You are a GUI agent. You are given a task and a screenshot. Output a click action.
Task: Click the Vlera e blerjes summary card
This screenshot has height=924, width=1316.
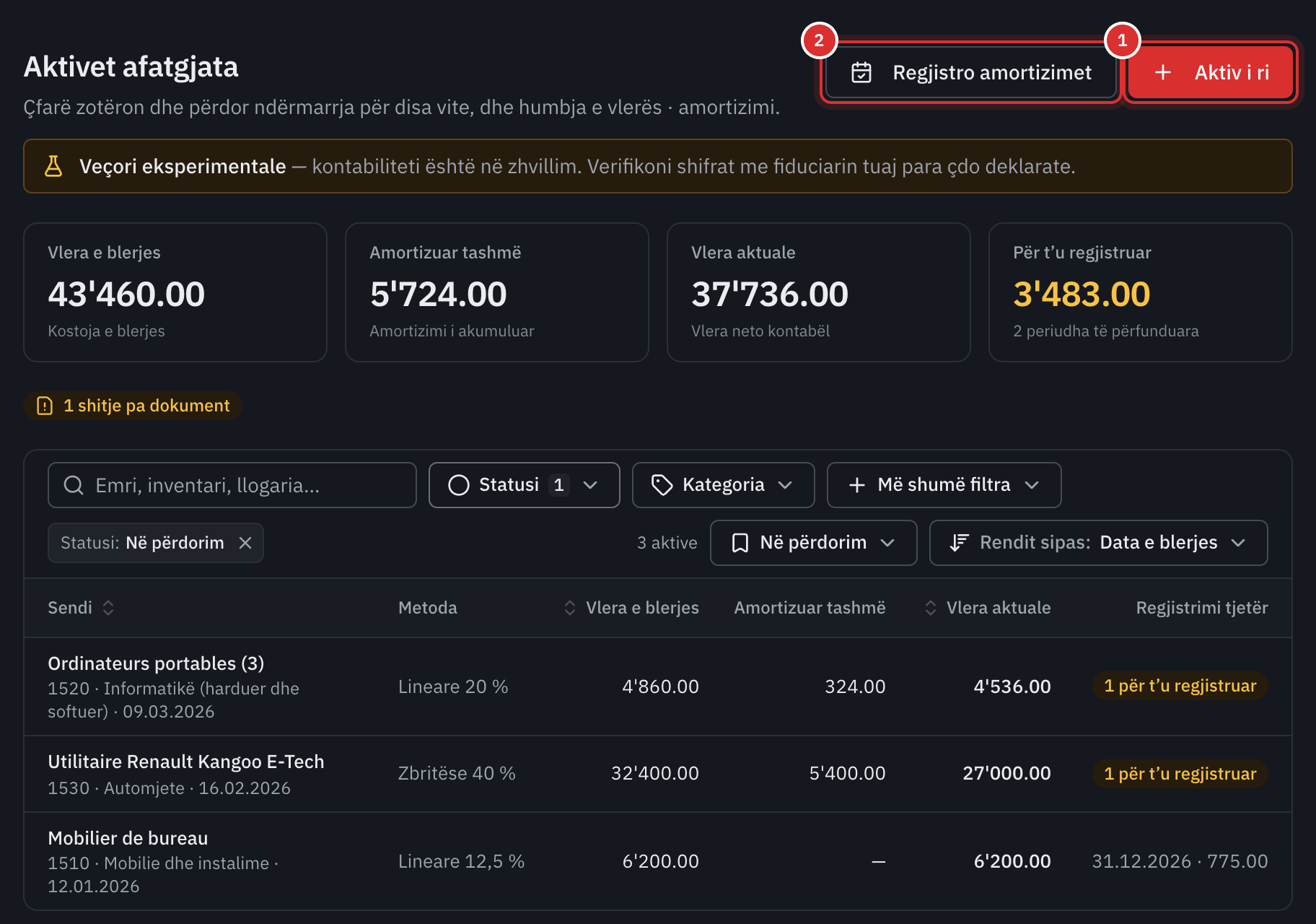(x=175, y=292)
